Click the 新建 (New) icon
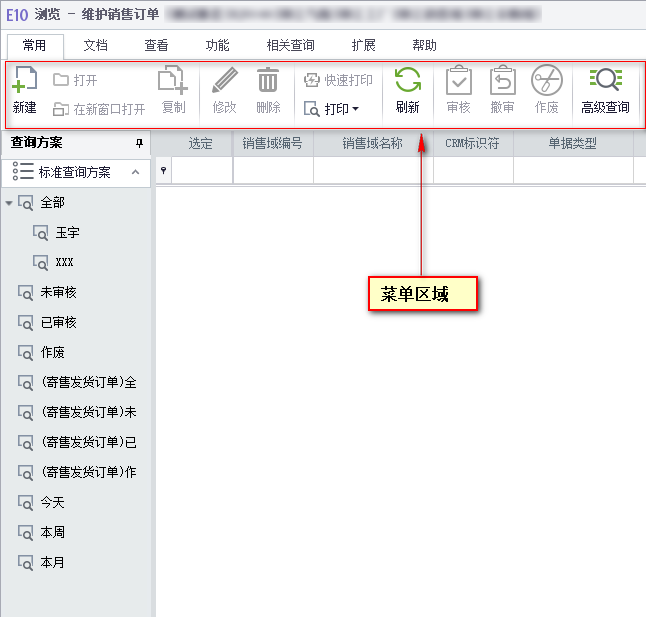The image size is (646, 617). point(24,82)
